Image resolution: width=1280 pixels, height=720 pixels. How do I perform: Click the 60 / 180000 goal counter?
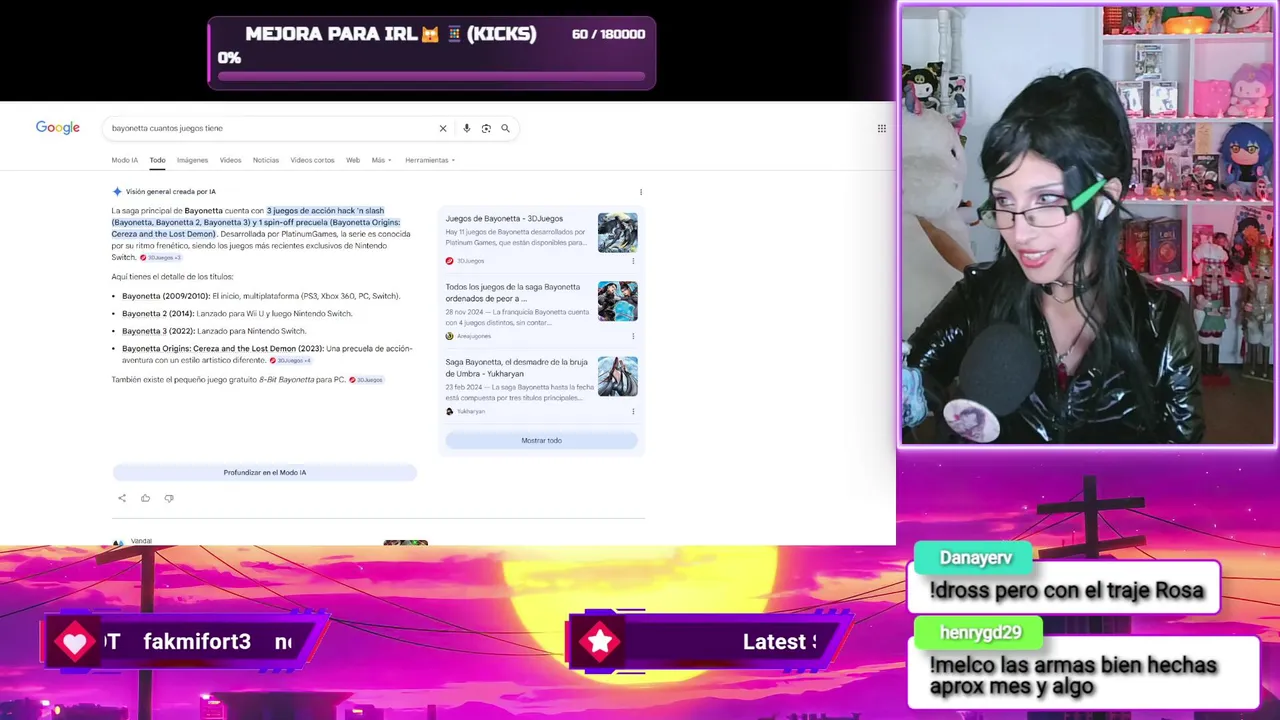coord(608,34)
